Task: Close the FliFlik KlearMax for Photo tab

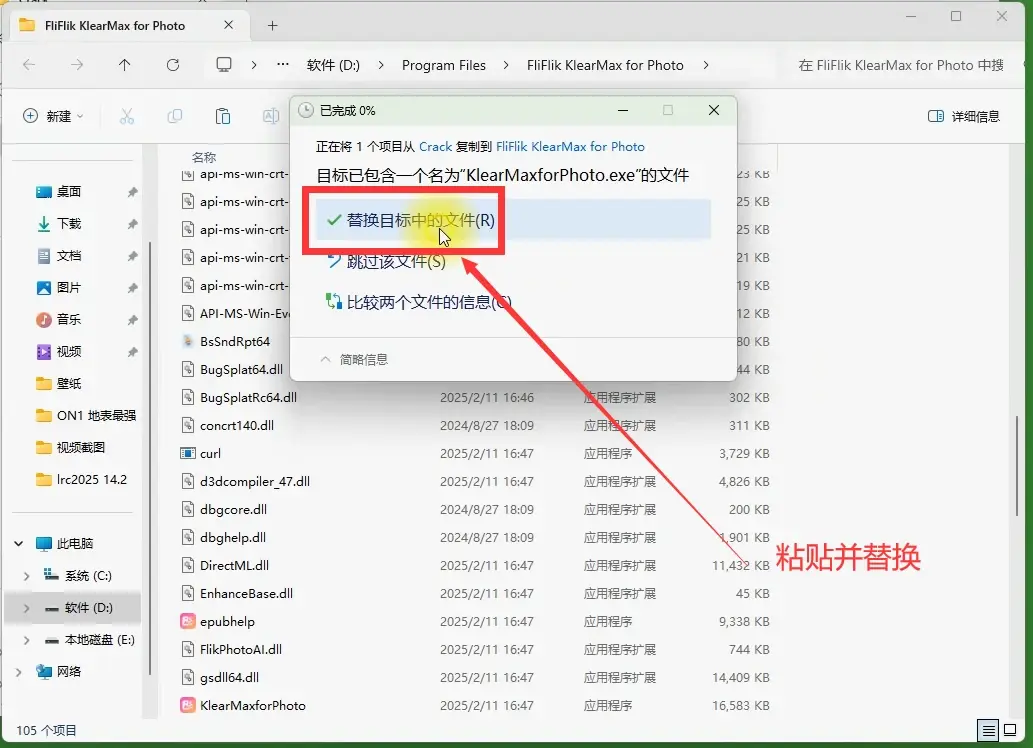Action: (229, 25)
